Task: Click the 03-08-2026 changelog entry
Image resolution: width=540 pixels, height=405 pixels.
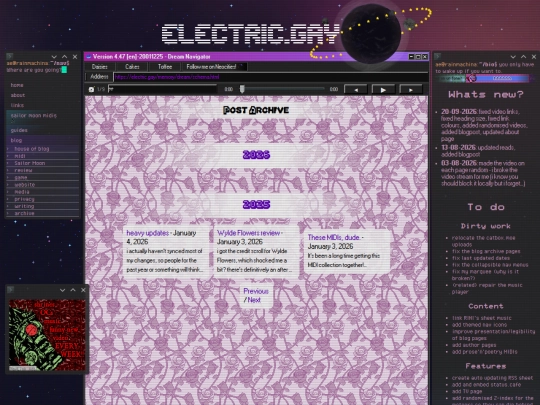Action: pyautogui.click(x=483, y=173)
